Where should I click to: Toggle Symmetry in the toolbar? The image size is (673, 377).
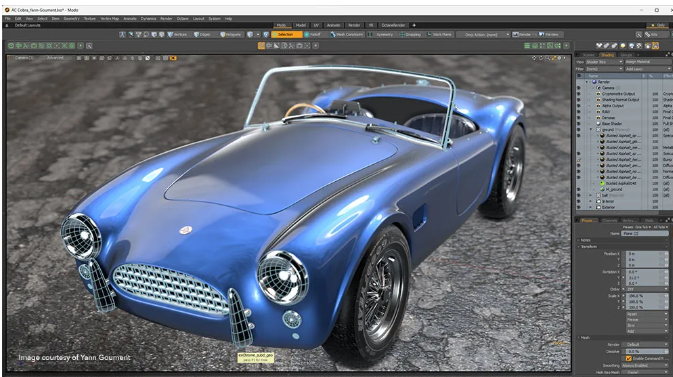381,34
